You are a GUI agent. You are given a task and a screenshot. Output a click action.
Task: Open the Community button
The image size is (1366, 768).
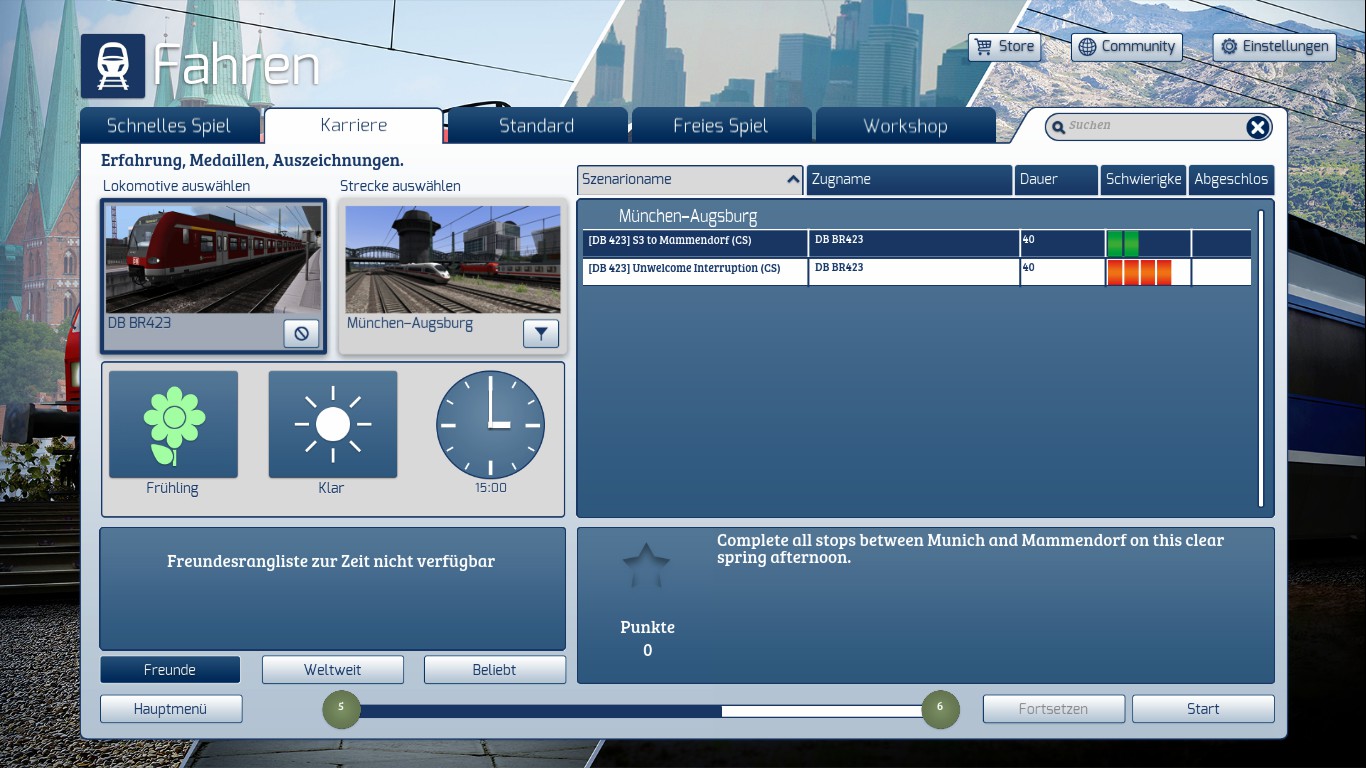(x=1127, y=47)
